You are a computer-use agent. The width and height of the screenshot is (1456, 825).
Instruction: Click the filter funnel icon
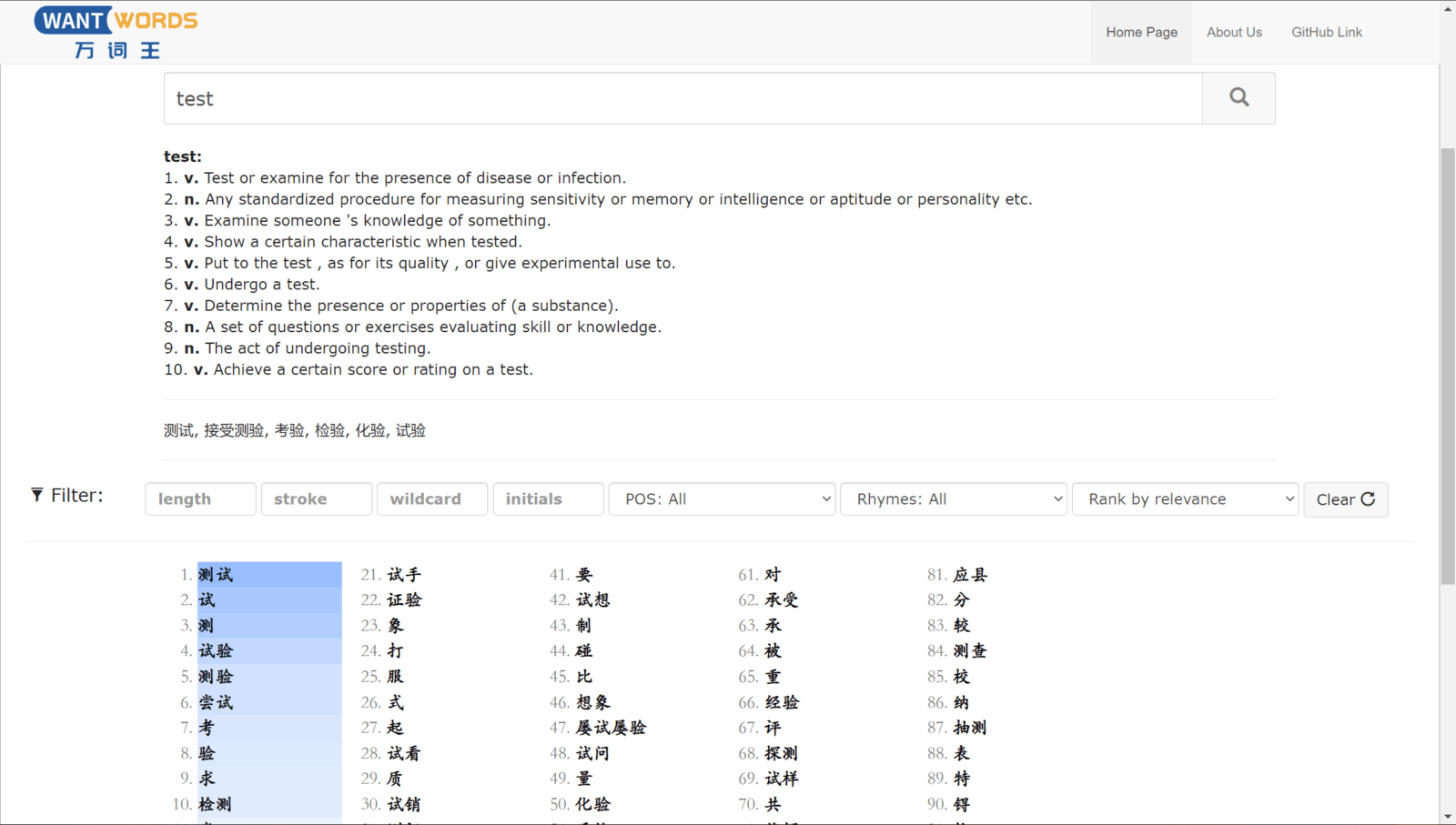(37, 495)
